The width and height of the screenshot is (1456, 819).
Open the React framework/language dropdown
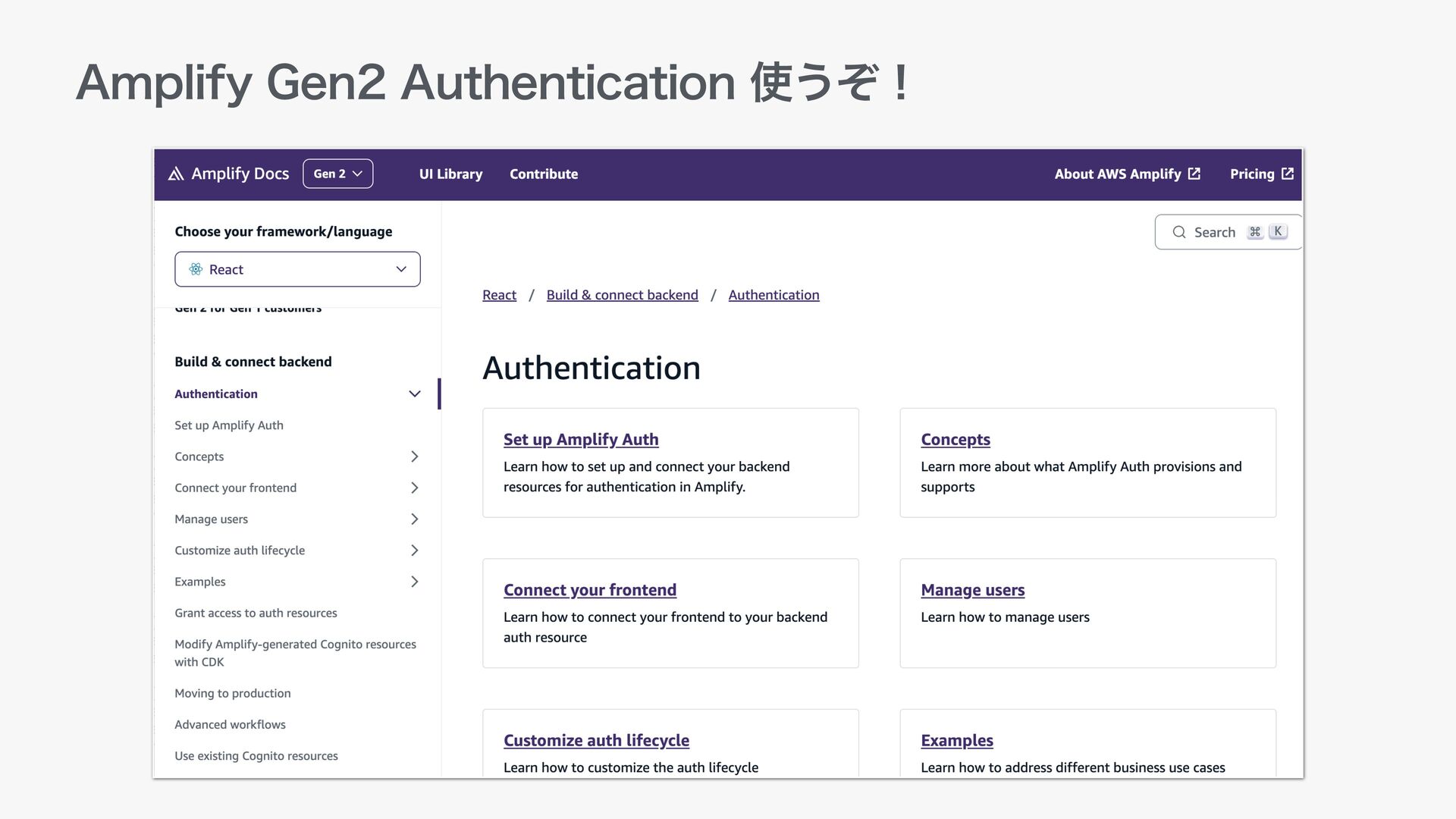pyautogui.click(x=297, y=269)
